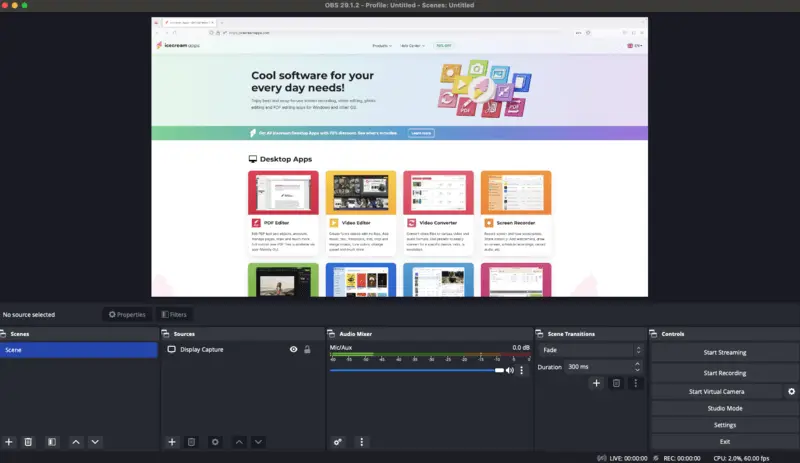
Task: Click Start Recording button
Action: [724, 372]
